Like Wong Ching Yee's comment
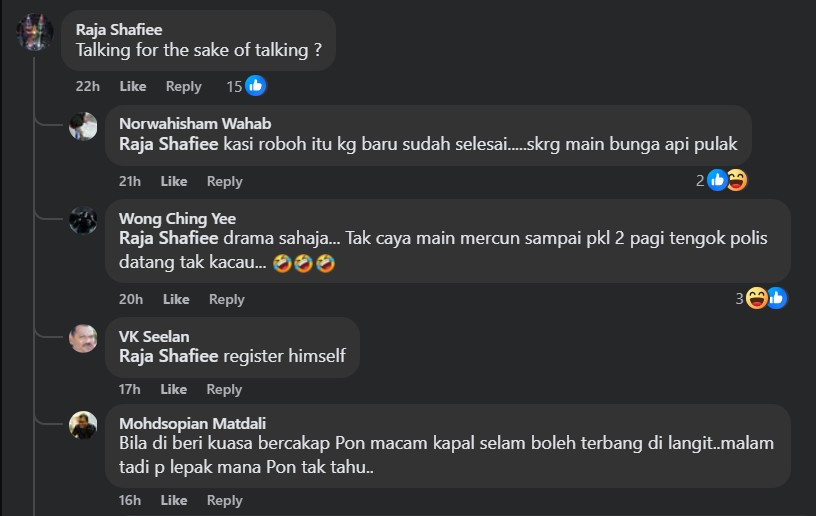 pyautogui.click(x=176, y=299)
